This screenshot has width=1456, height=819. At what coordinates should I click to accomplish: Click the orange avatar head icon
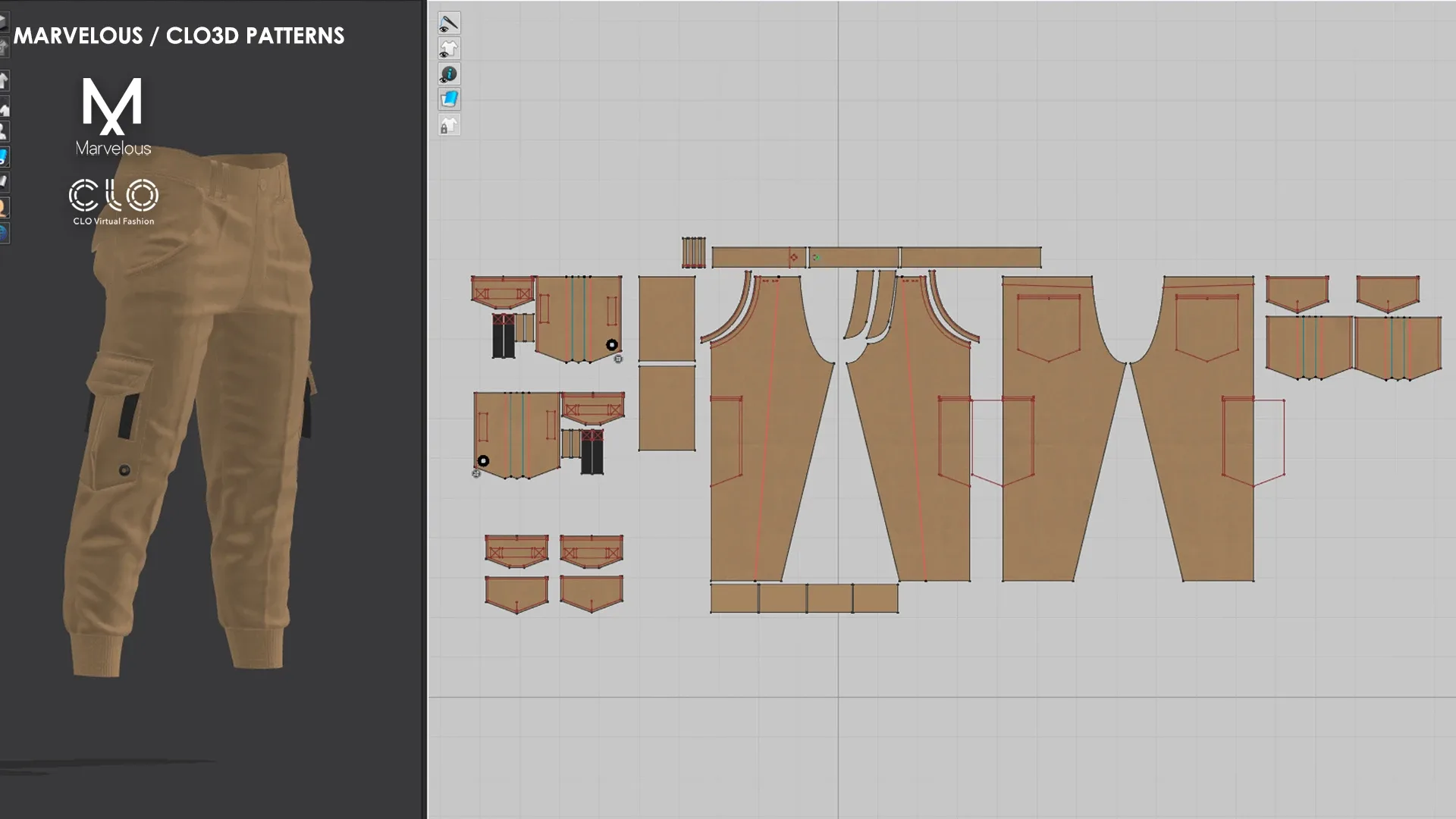4,207
